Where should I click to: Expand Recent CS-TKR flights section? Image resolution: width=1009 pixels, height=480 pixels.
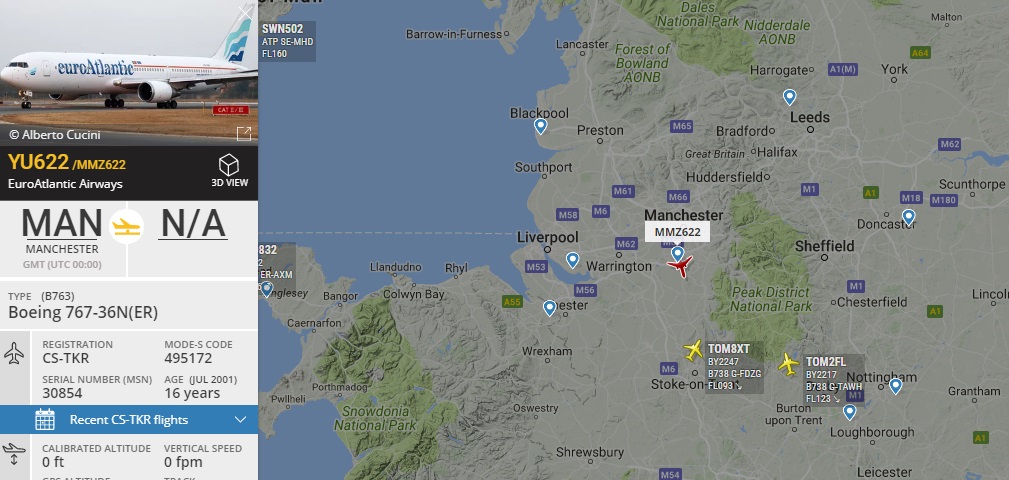coord(129,420)
